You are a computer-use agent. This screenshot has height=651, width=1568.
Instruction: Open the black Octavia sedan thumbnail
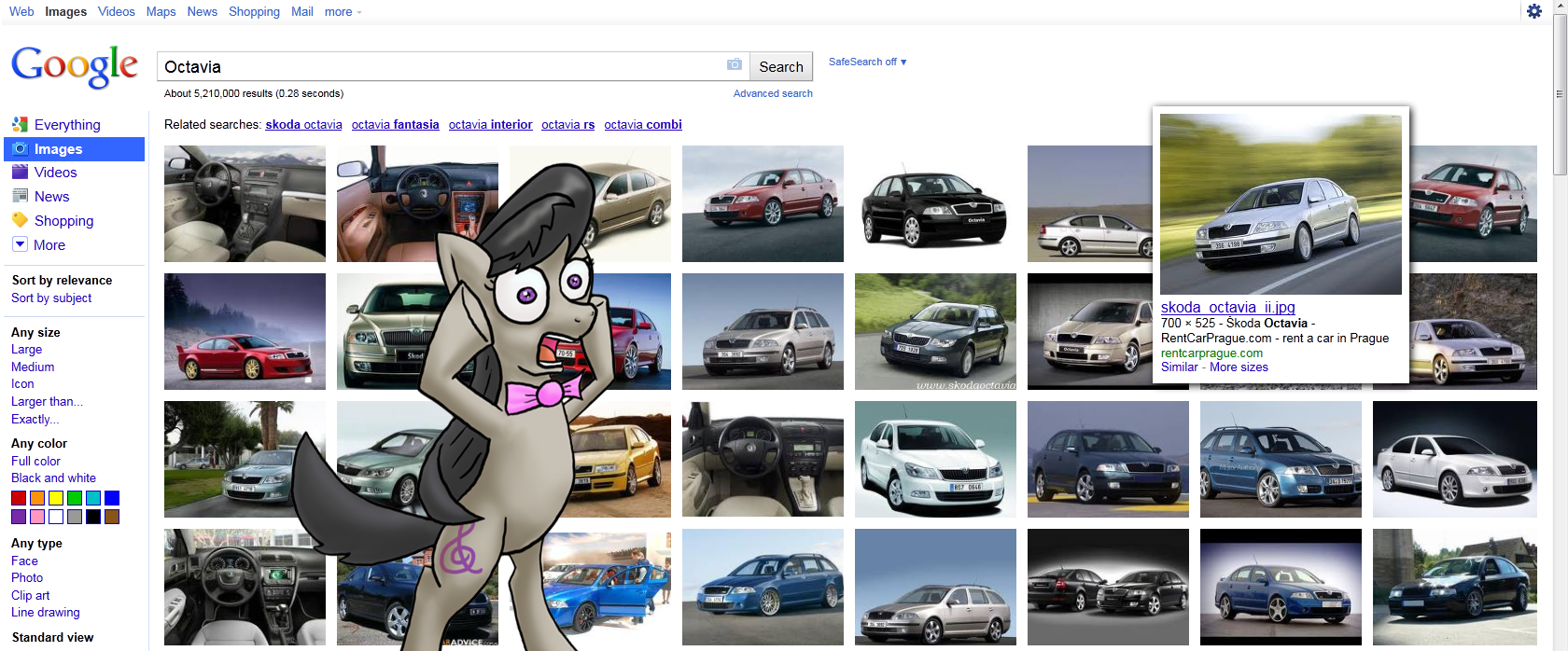click(935, 203)
